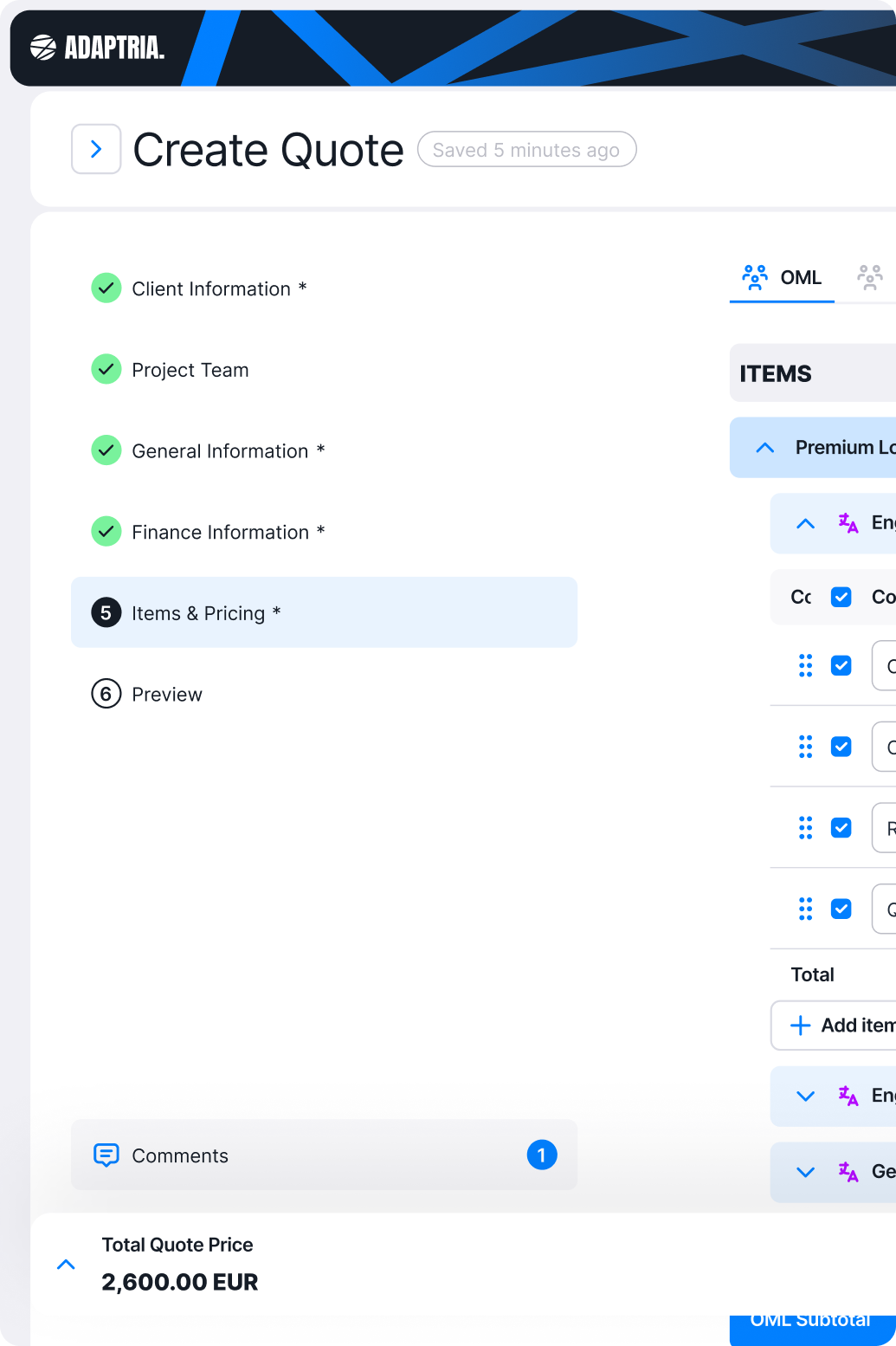Click the fourth item row input field

[x=884, y=909]
